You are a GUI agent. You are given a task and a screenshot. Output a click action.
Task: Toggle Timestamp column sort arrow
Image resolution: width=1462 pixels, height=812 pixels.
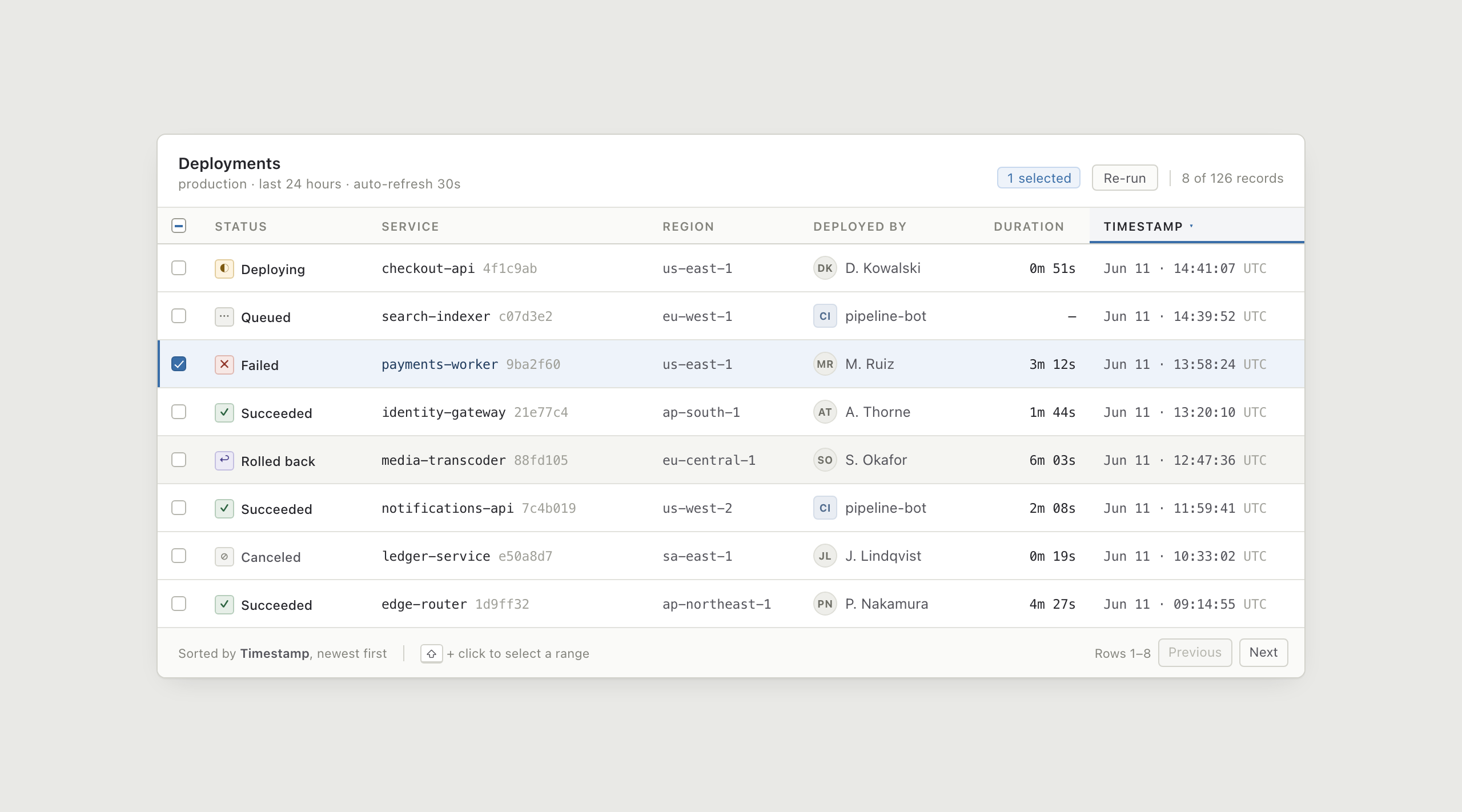[x=1191, y=226]
